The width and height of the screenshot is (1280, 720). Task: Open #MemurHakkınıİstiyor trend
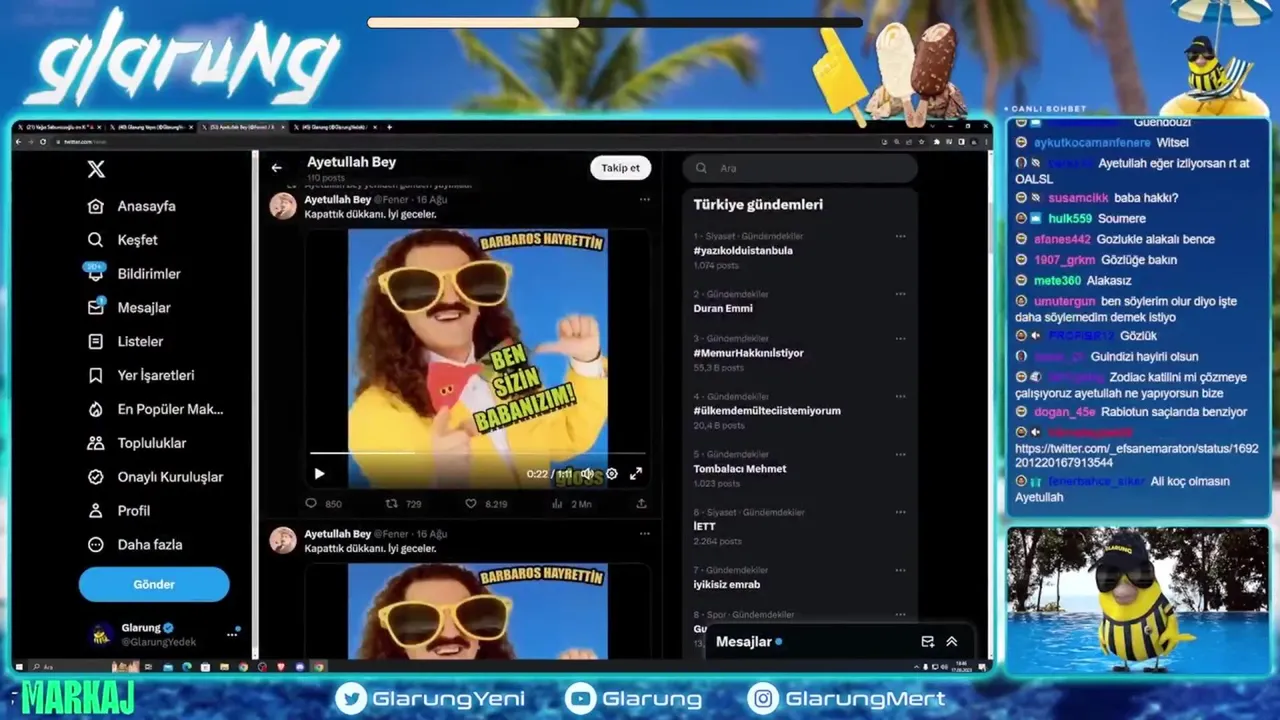click(x=748, y=353)
